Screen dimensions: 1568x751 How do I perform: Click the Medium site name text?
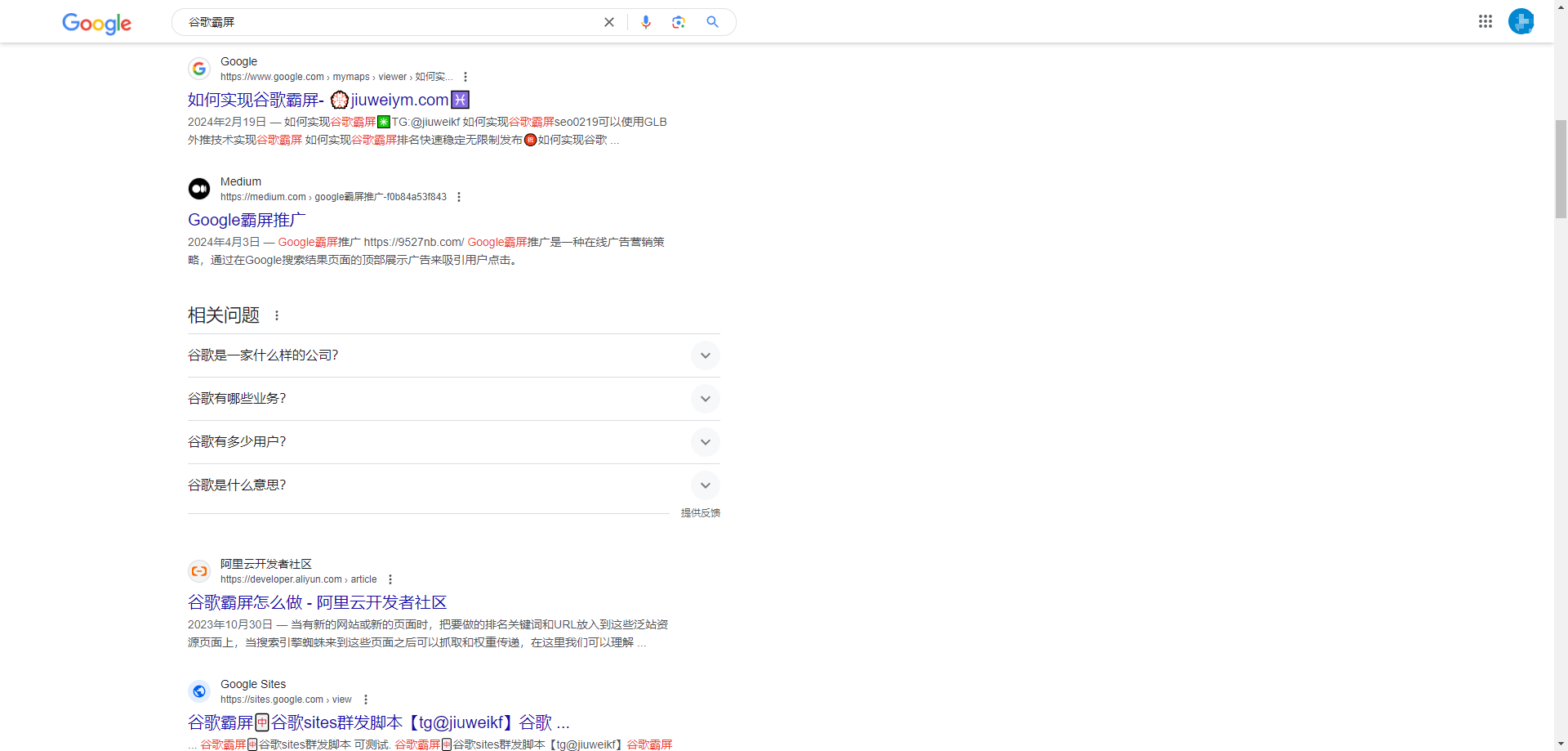pos(241,181)
